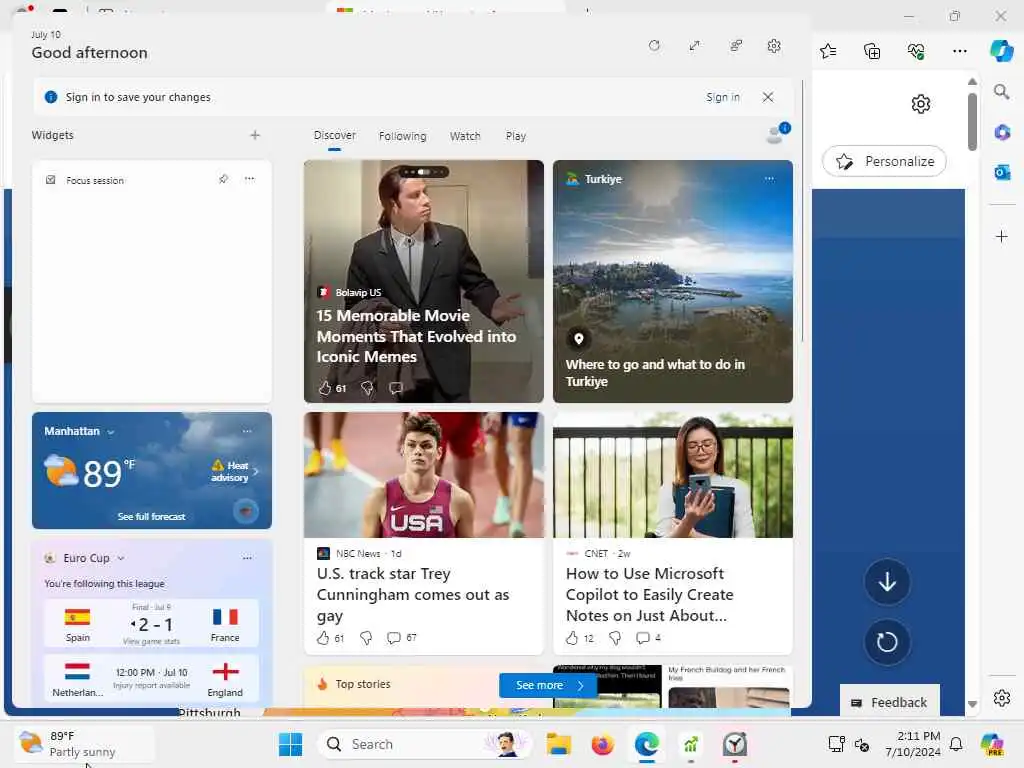Open the taskbar weather widget button
1024x768 pixels.
coord(85,744)
